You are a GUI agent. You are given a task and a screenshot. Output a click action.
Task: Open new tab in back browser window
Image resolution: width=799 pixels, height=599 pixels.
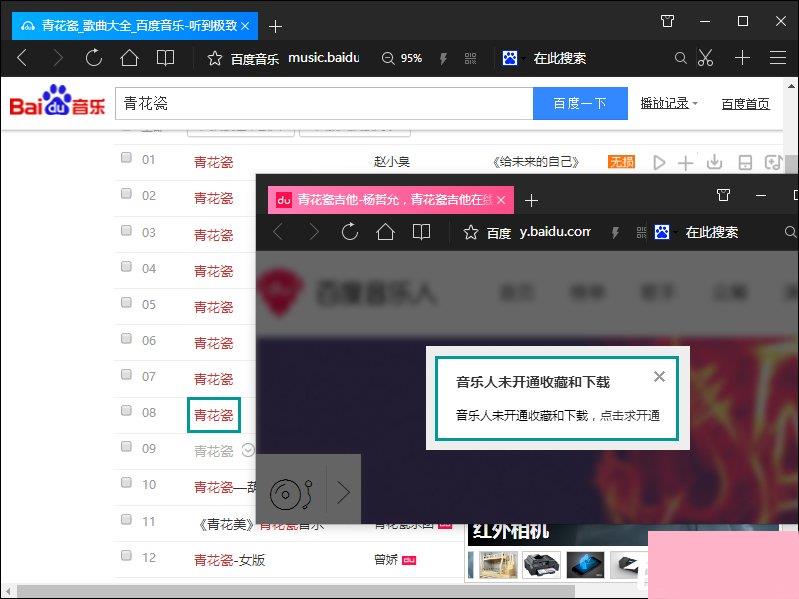275,26
